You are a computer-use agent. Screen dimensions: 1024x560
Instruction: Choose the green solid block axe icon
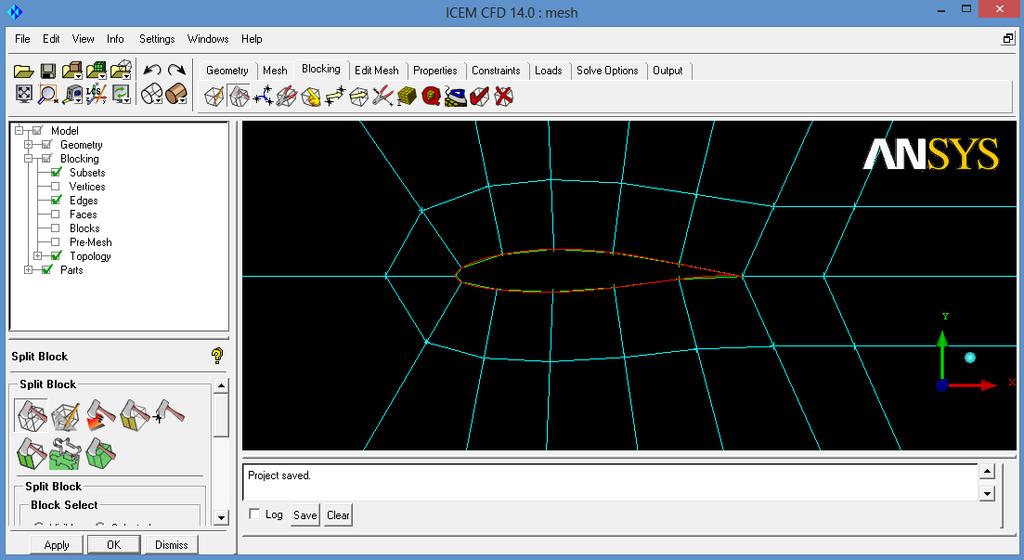pos(100,453)
